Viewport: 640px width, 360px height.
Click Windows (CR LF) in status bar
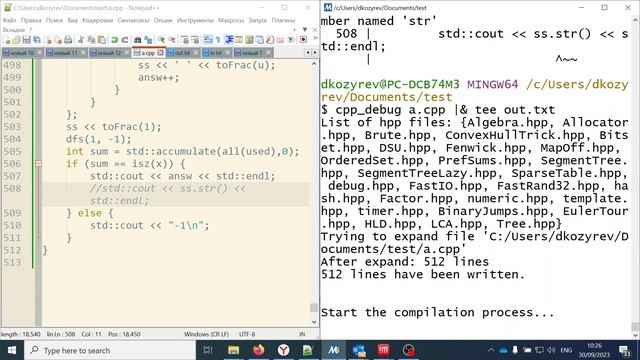point(206,334)
